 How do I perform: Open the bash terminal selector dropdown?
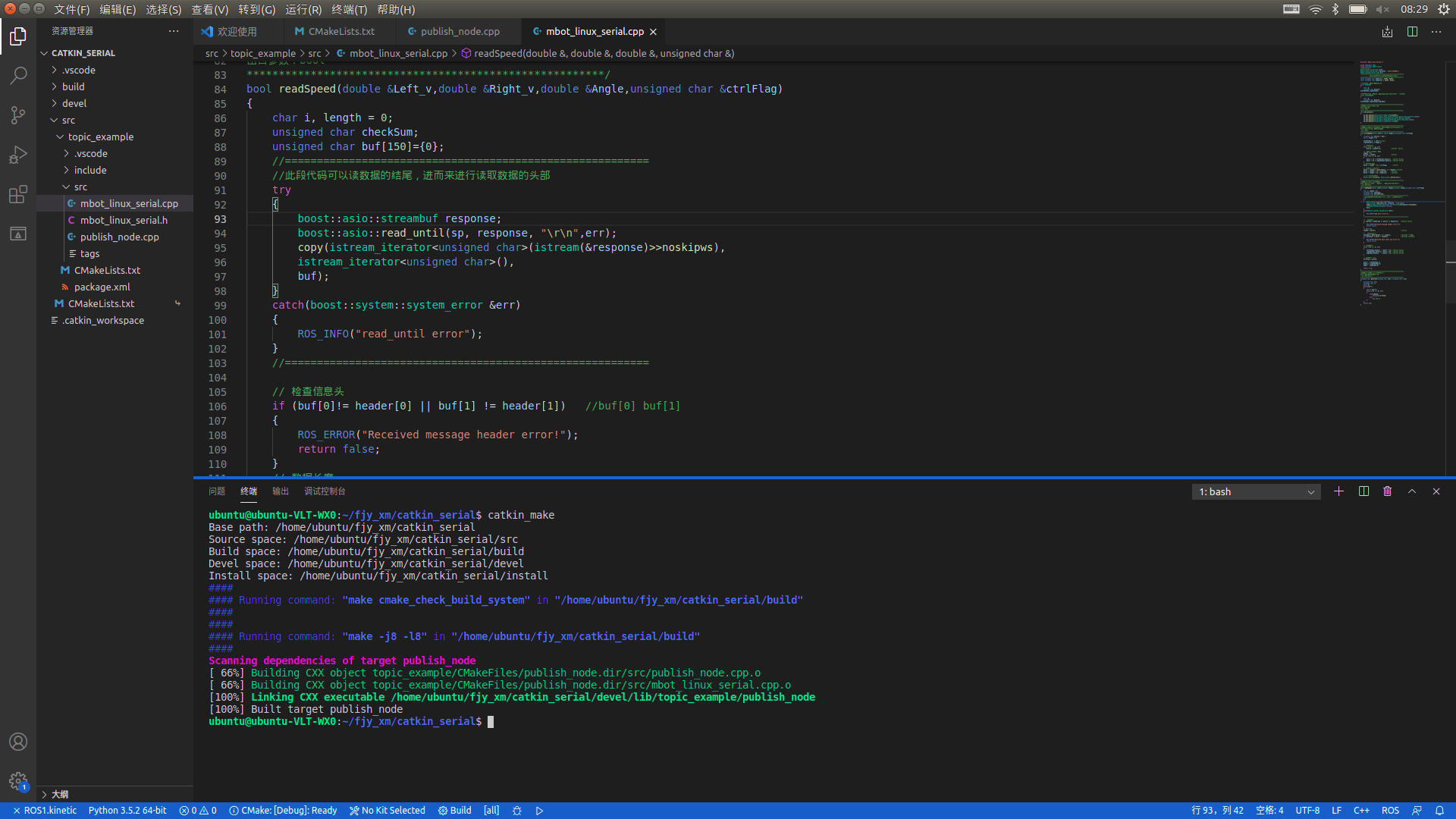point(1256,492)
